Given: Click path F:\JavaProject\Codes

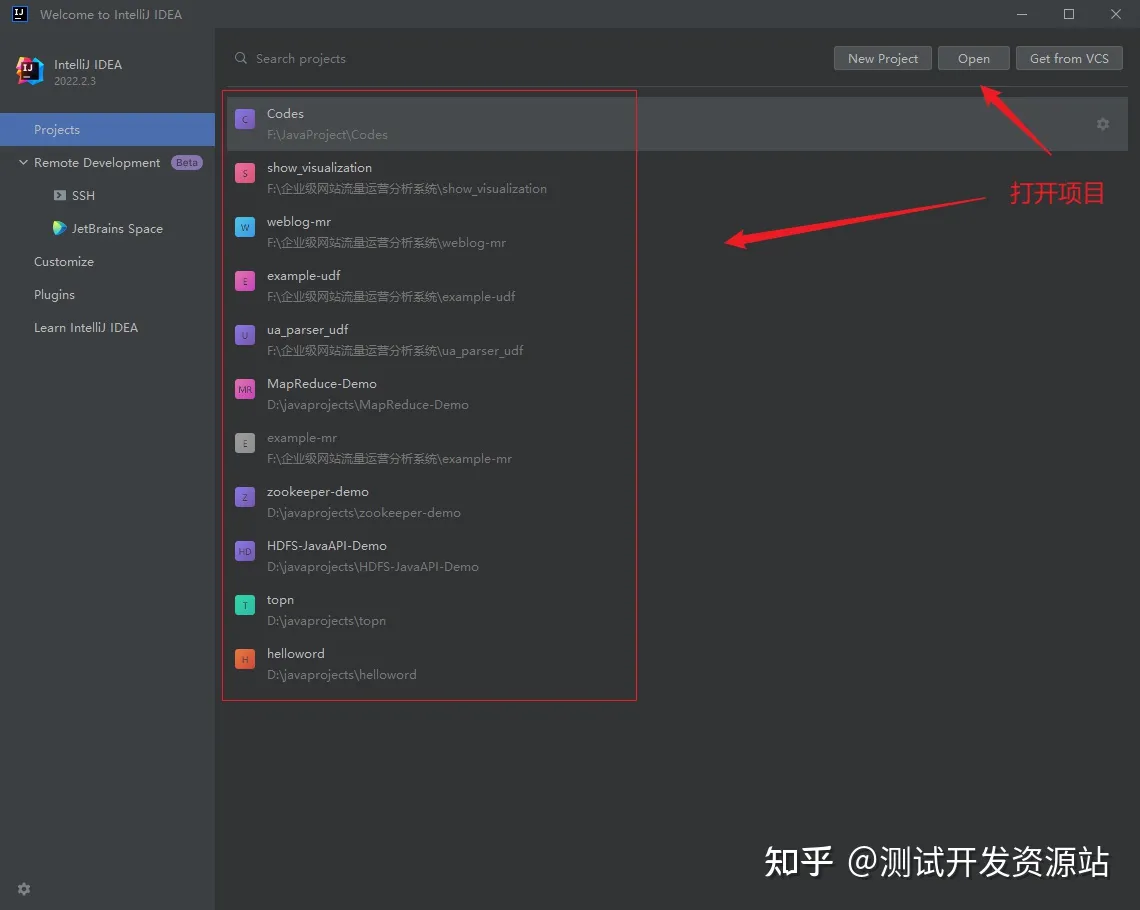Looking at the screenshot, I should pos(327,134).
